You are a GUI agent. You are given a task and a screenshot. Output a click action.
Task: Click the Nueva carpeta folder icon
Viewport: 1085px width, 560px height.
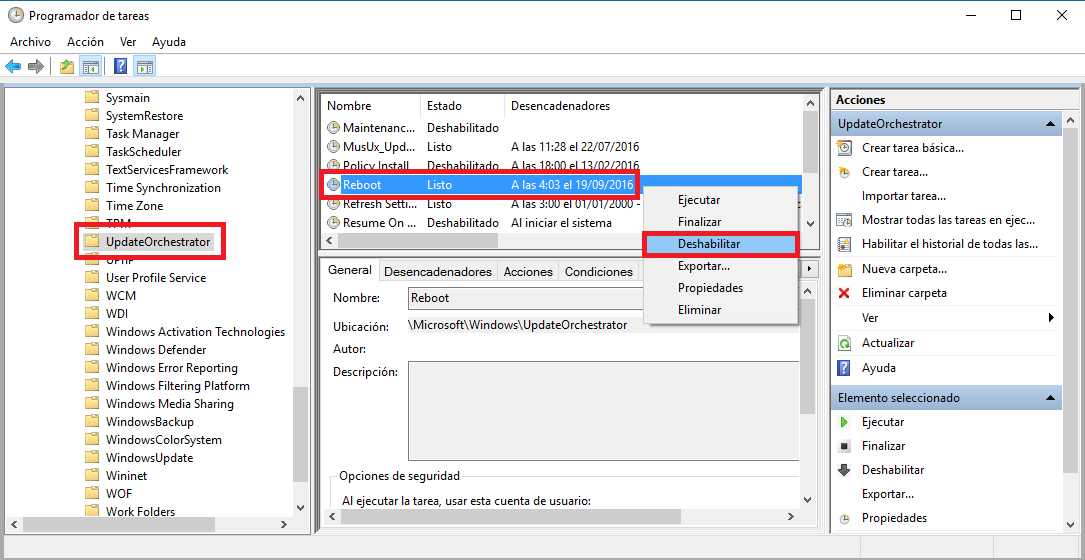(844, 269)
